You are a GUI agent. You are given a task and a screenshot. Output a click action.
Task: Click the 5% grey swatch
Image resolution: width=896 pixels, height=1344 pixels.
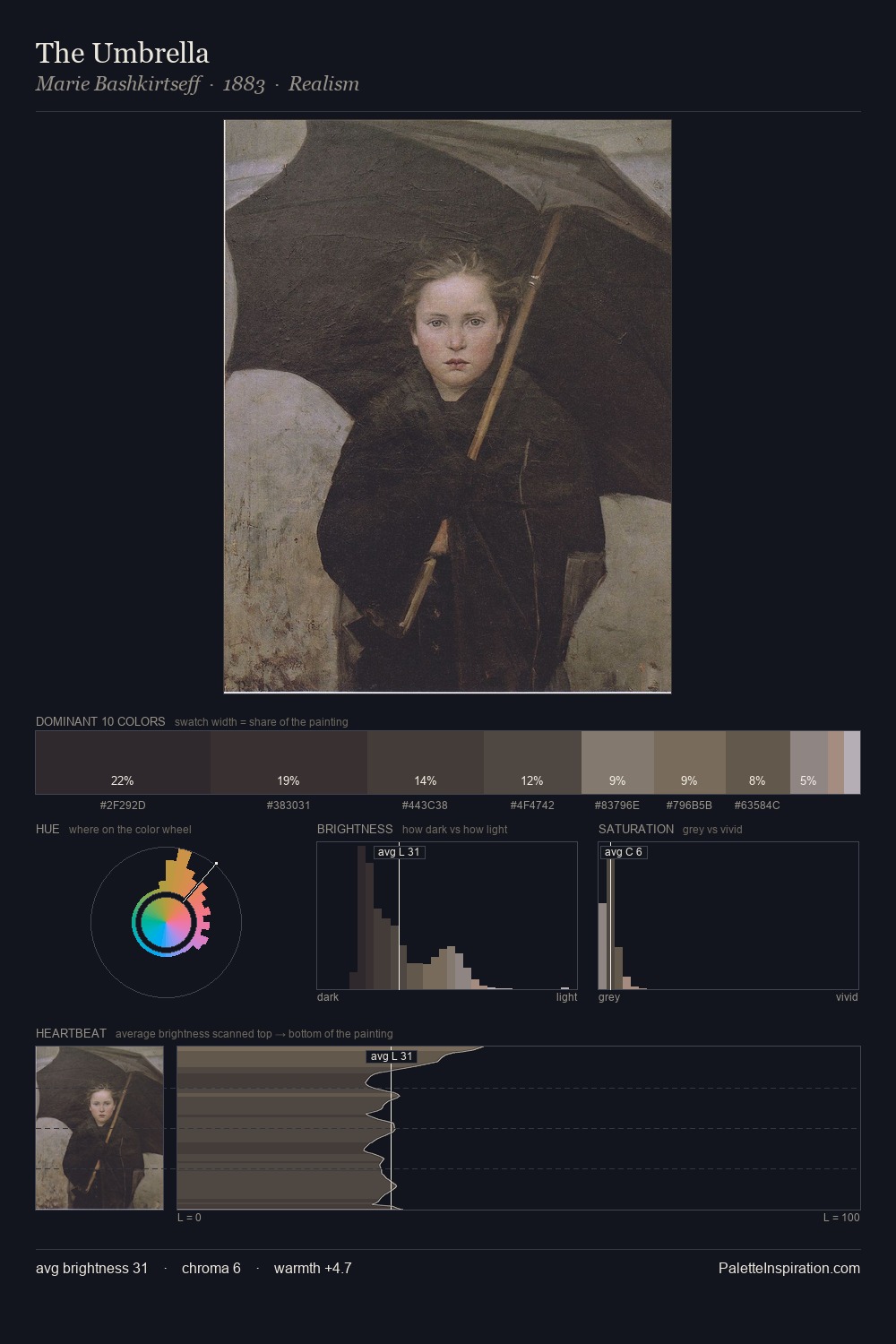tap(808, 762)
